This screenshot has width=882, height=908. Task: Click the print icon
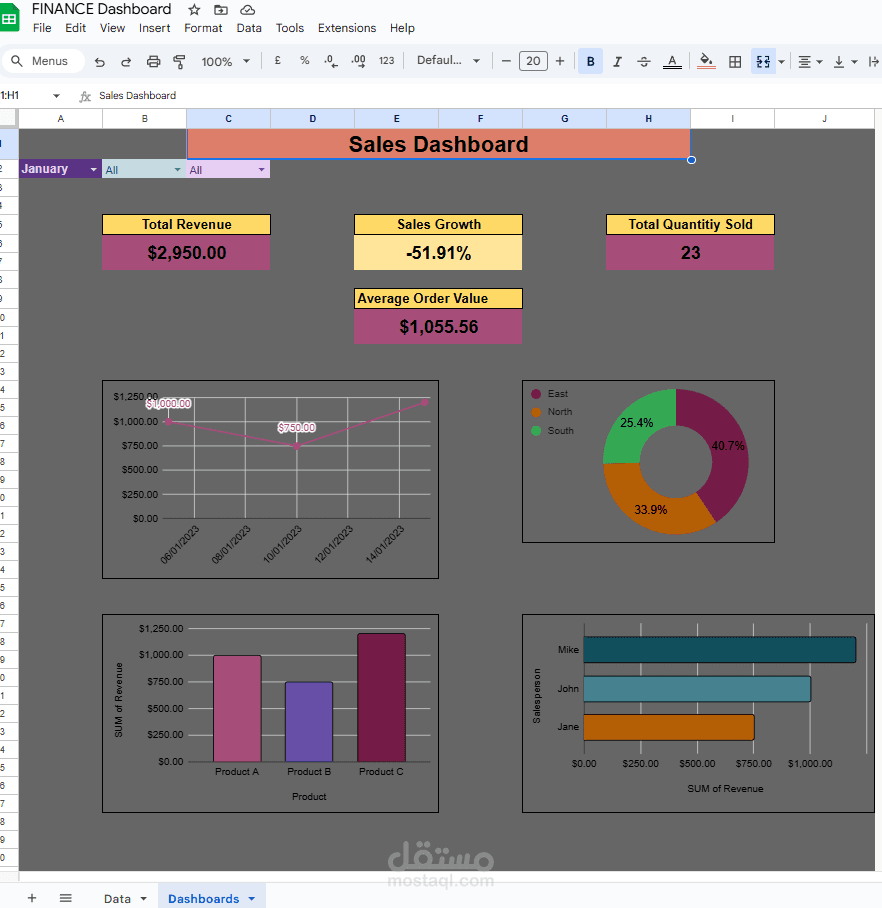153,61
